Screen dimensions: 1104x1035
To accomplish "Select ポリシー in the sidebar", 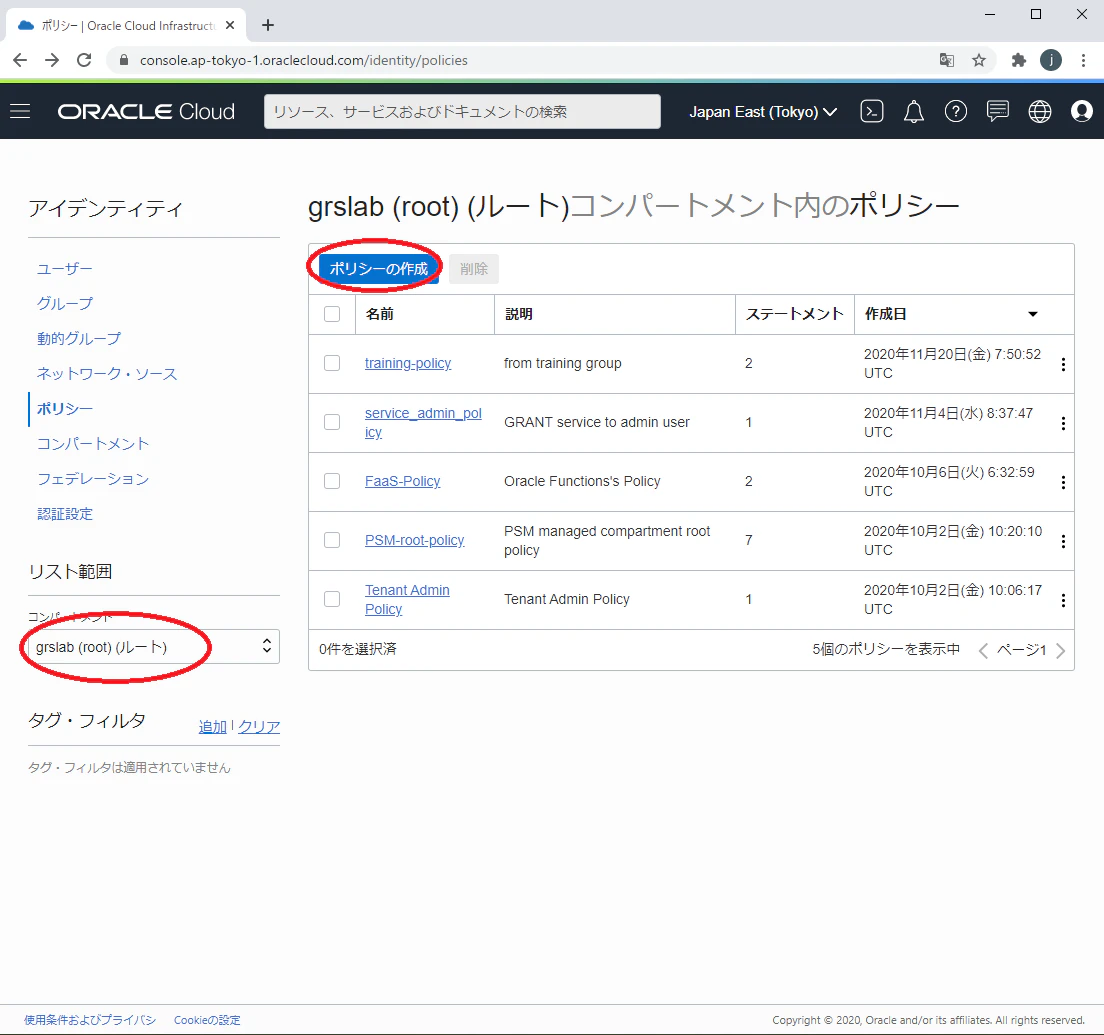I will tap(65, 409).
